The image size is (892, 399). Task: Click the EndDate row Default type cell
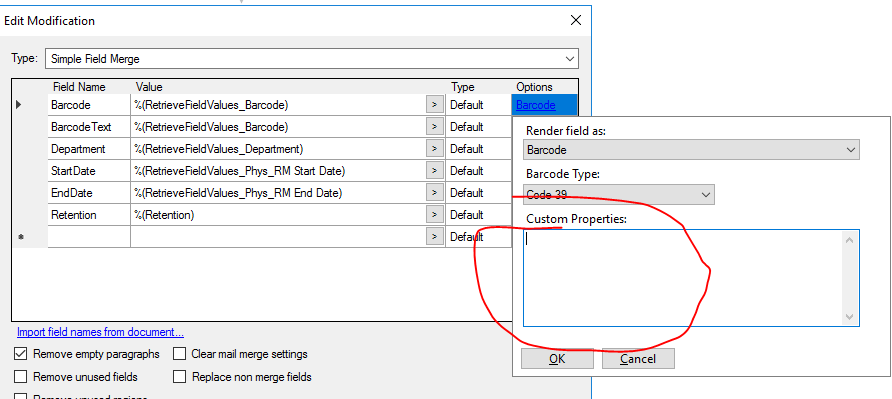478,193
